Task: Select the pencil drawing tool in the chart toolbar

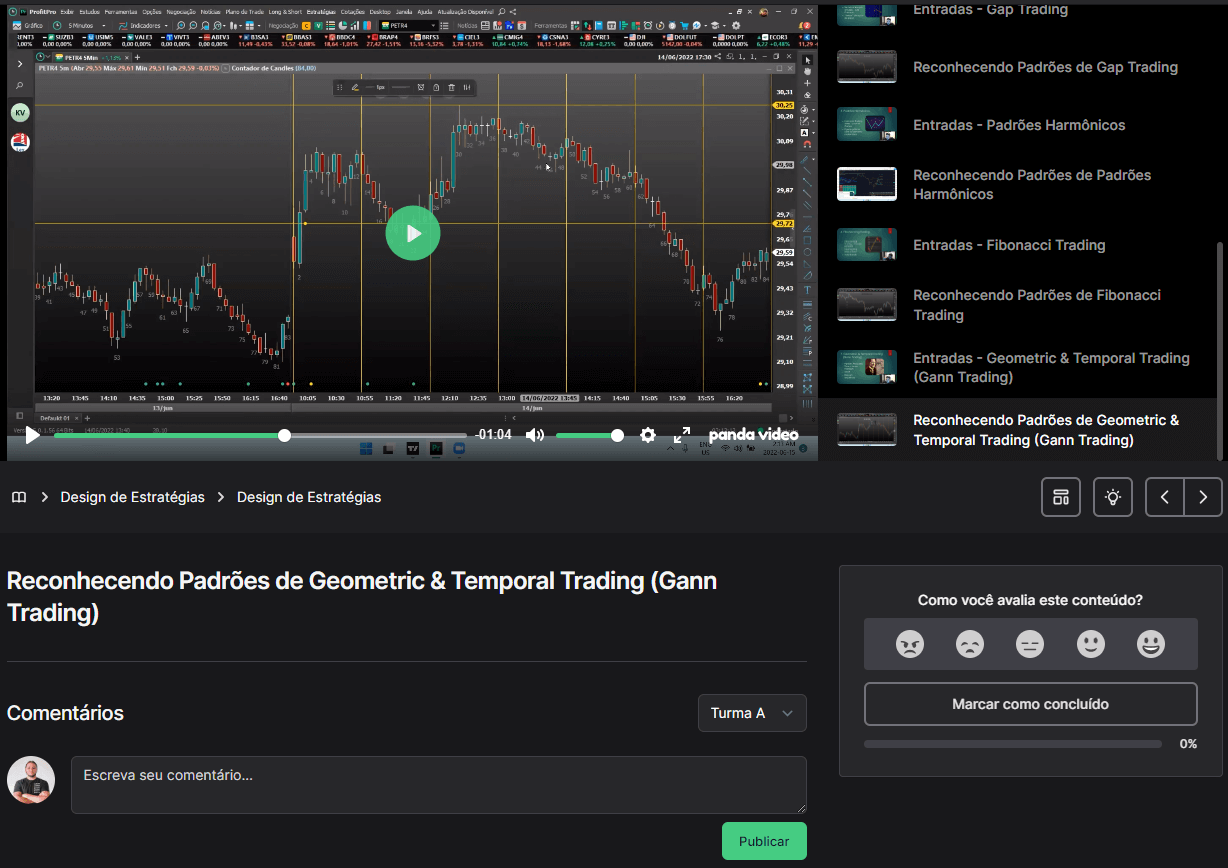Action: coord(355,87)
